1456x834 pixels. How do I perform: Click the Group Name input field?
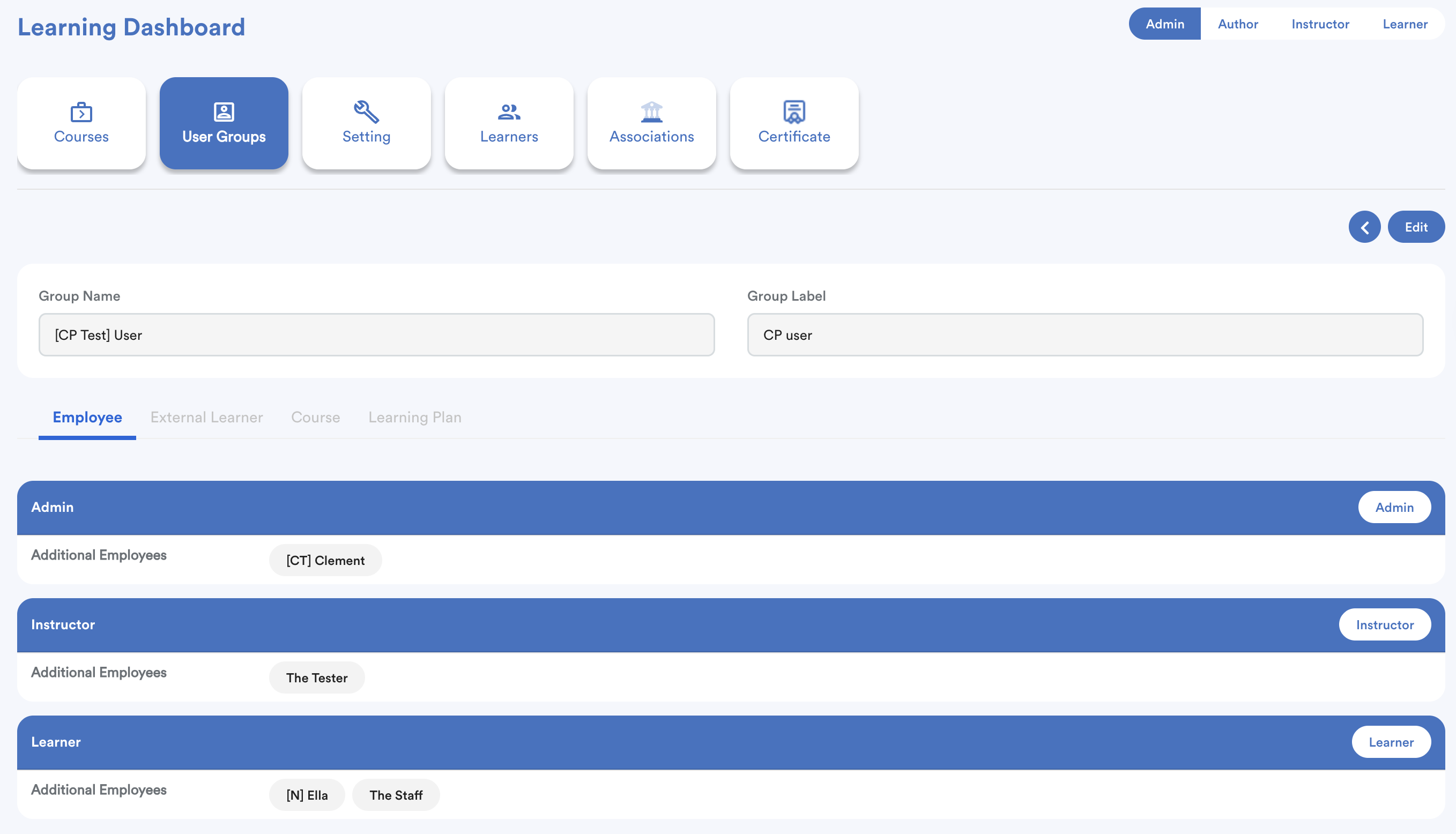tap(376, 335)
